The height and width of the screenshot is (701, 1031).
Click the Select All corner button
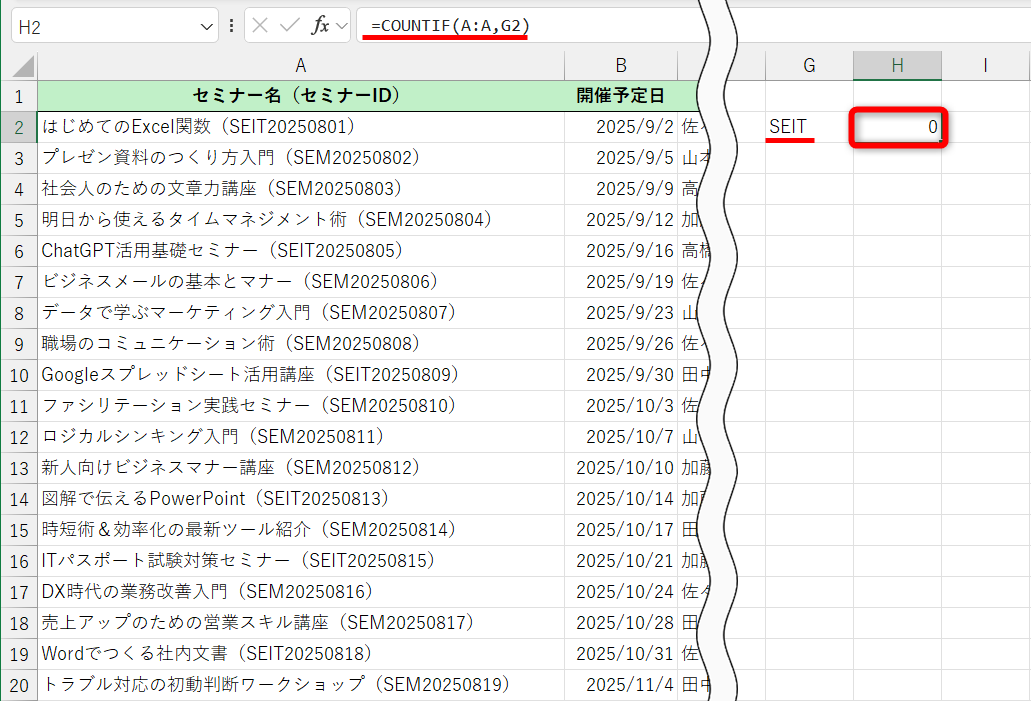[21, 64]
